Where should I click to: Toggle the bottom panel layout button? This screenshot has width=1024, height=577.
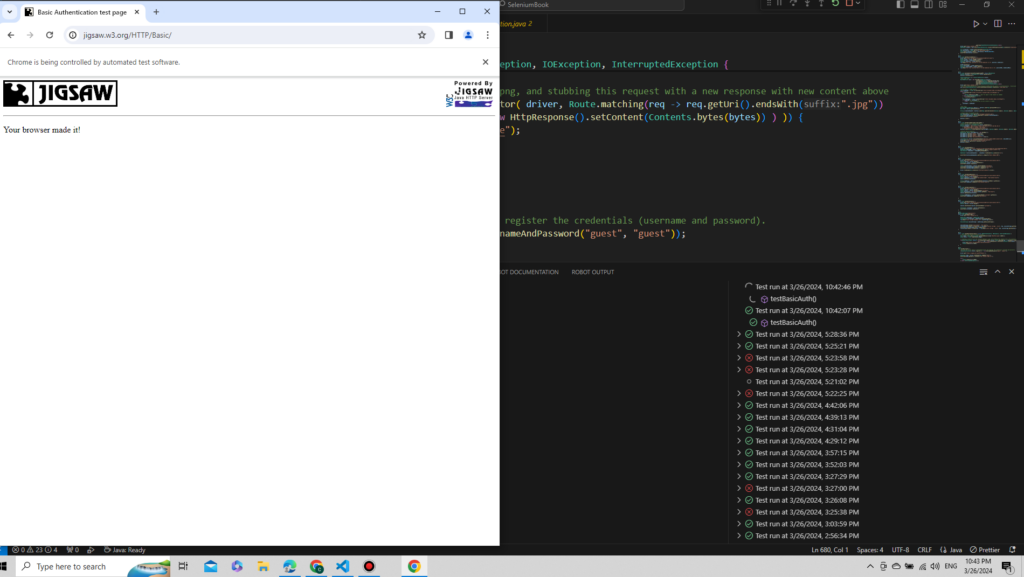click(913, 4)
